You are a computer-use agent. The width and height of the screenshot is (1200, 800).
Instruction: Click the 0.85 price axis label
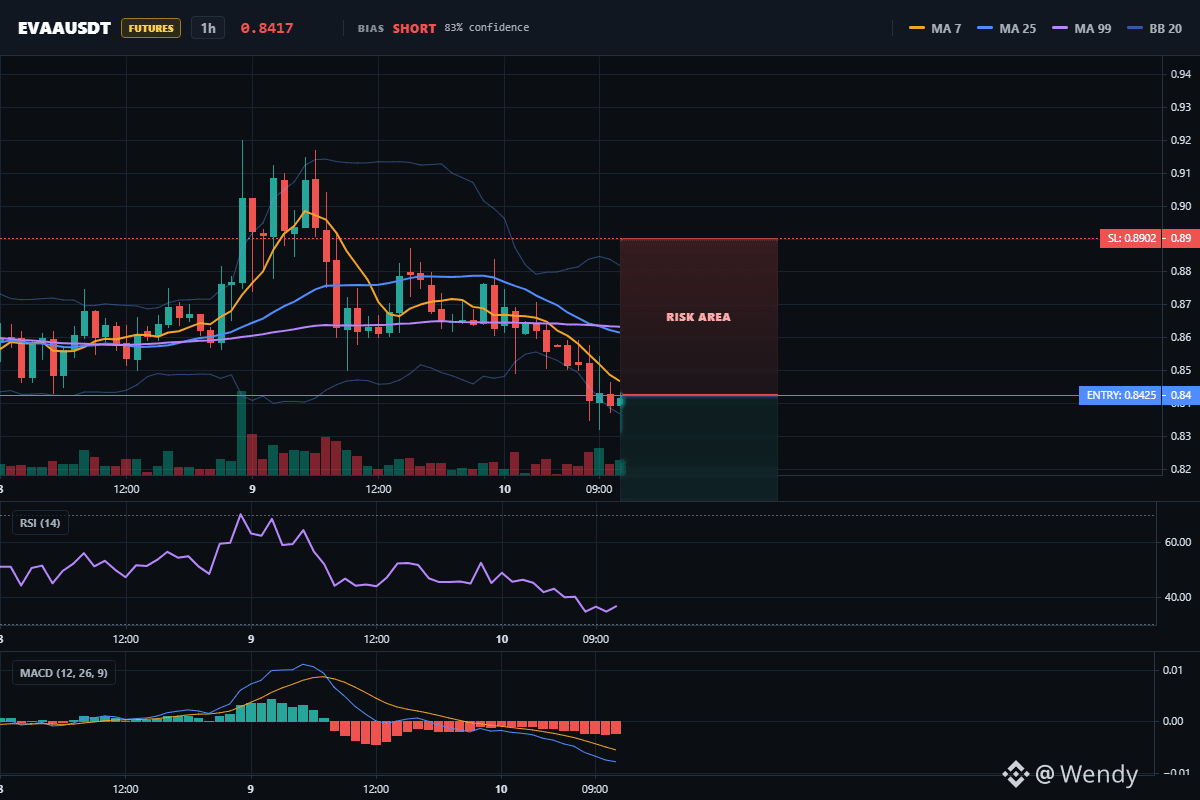pos(1180,370)
